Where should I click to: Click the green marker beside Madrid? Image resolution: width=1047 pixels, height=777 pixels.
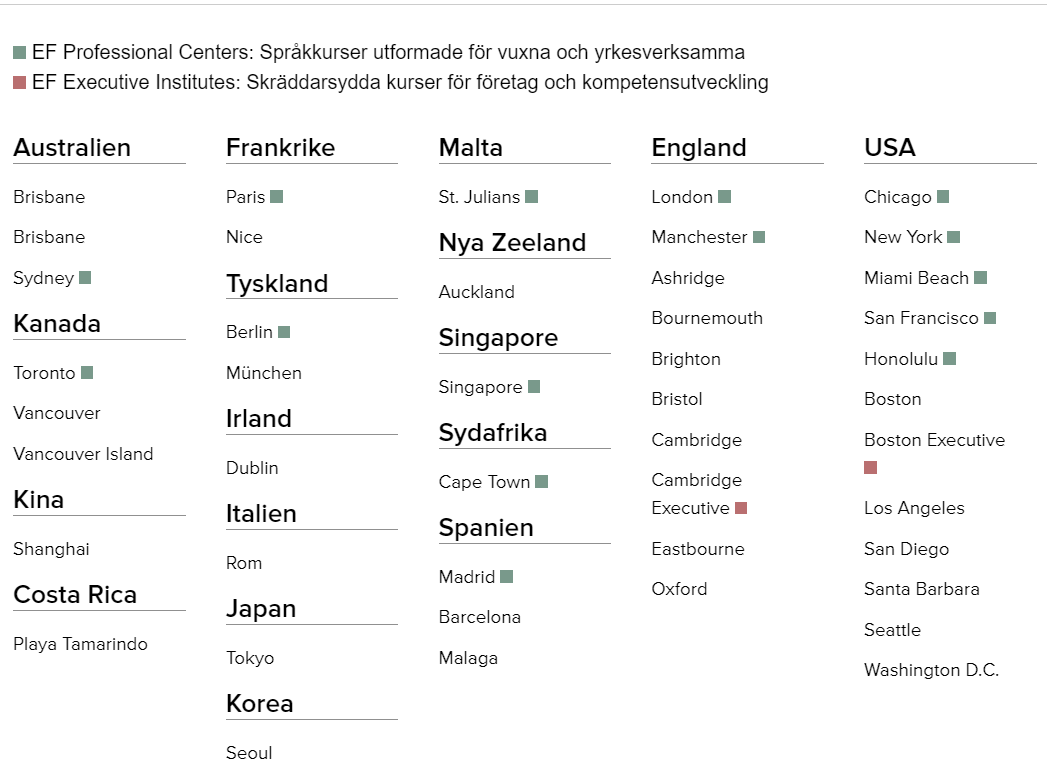click(507, 577)
